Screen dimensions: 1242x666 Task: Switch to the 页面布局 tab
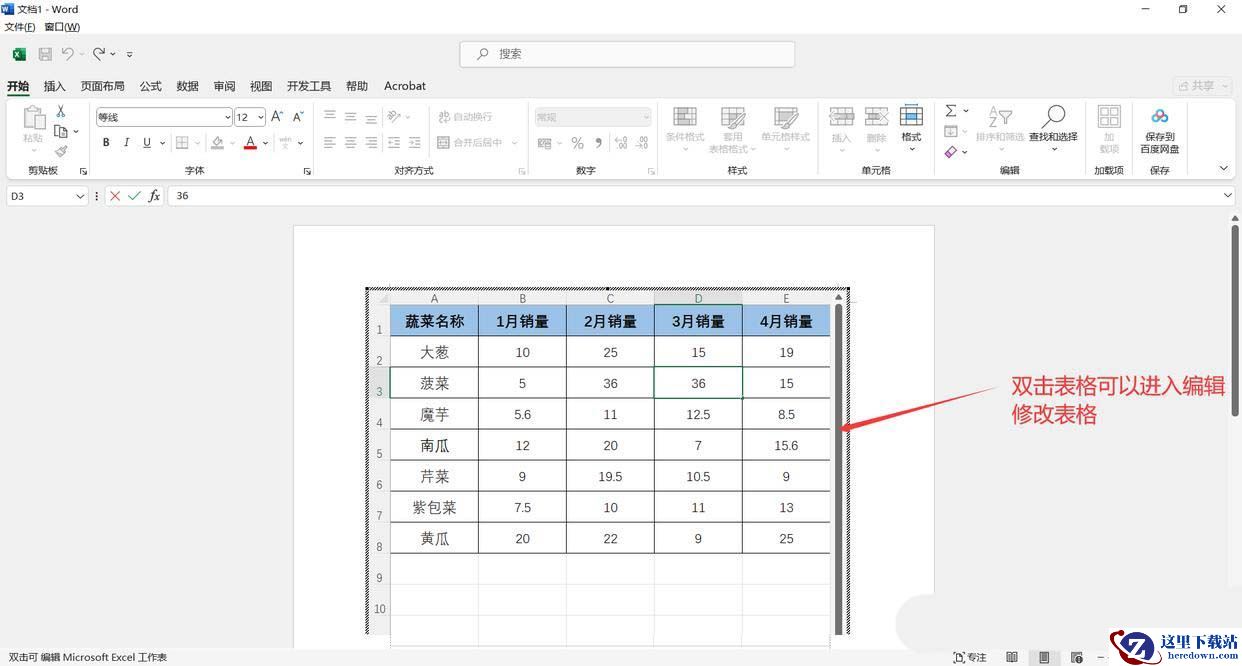(103, 86)
